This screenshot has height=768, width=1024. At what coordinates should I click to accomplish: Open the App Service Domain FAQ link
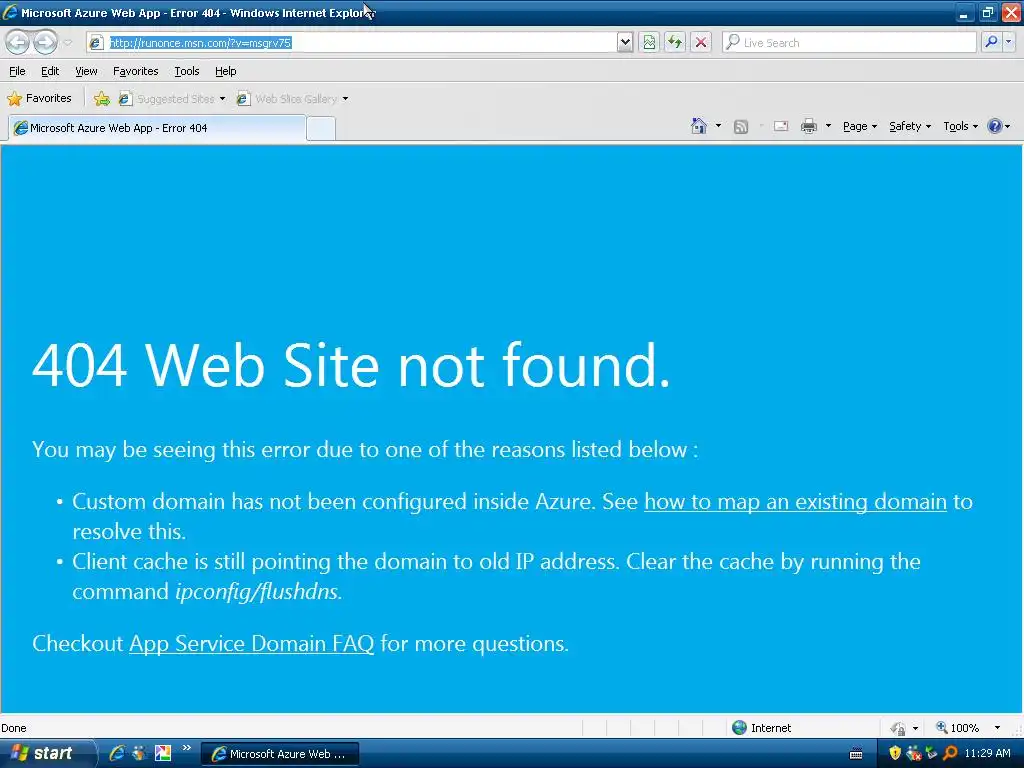(x=251, y=643)
